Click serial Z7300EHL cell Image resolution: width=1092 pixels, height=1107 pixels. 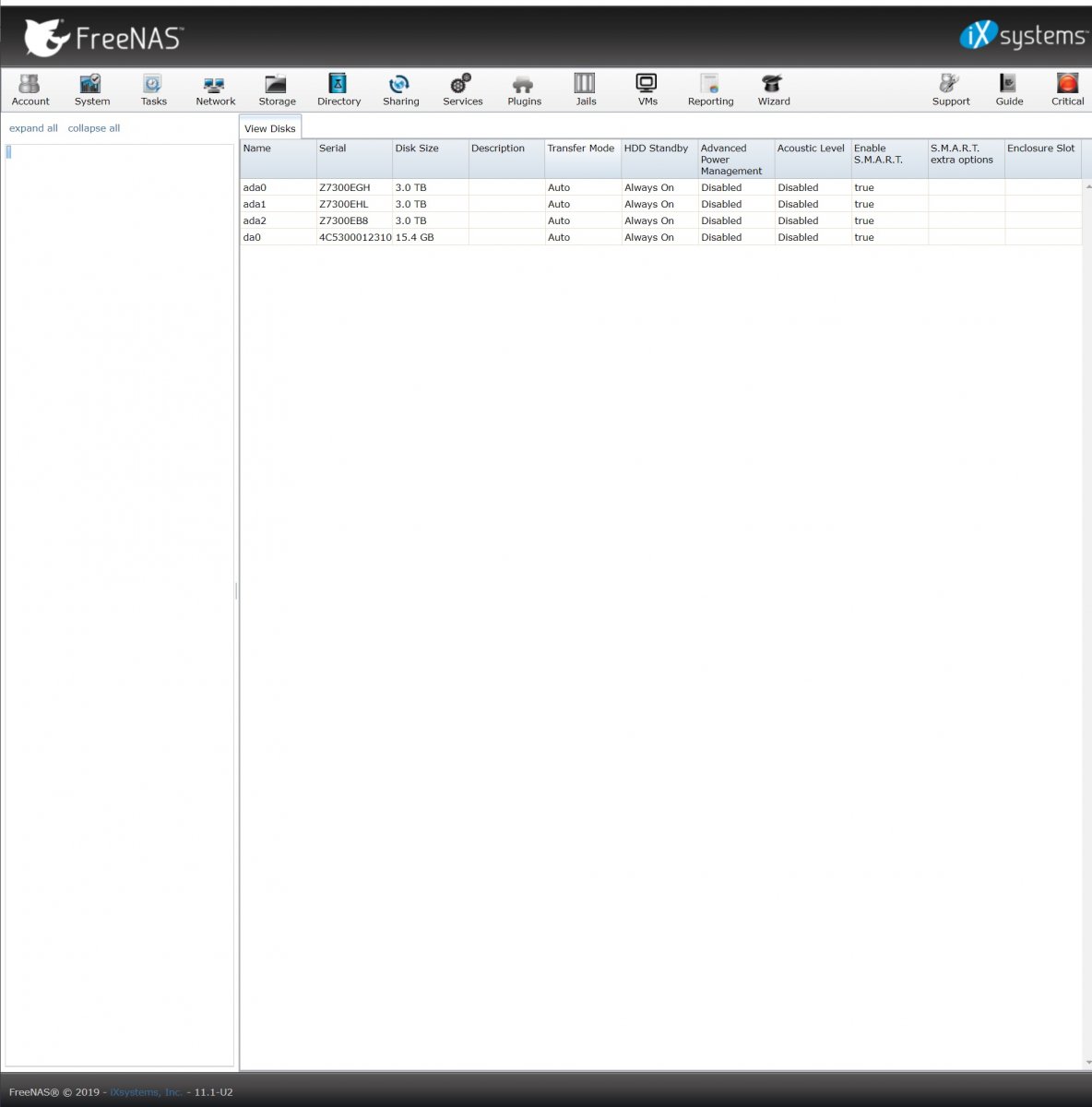click(354, 204)
